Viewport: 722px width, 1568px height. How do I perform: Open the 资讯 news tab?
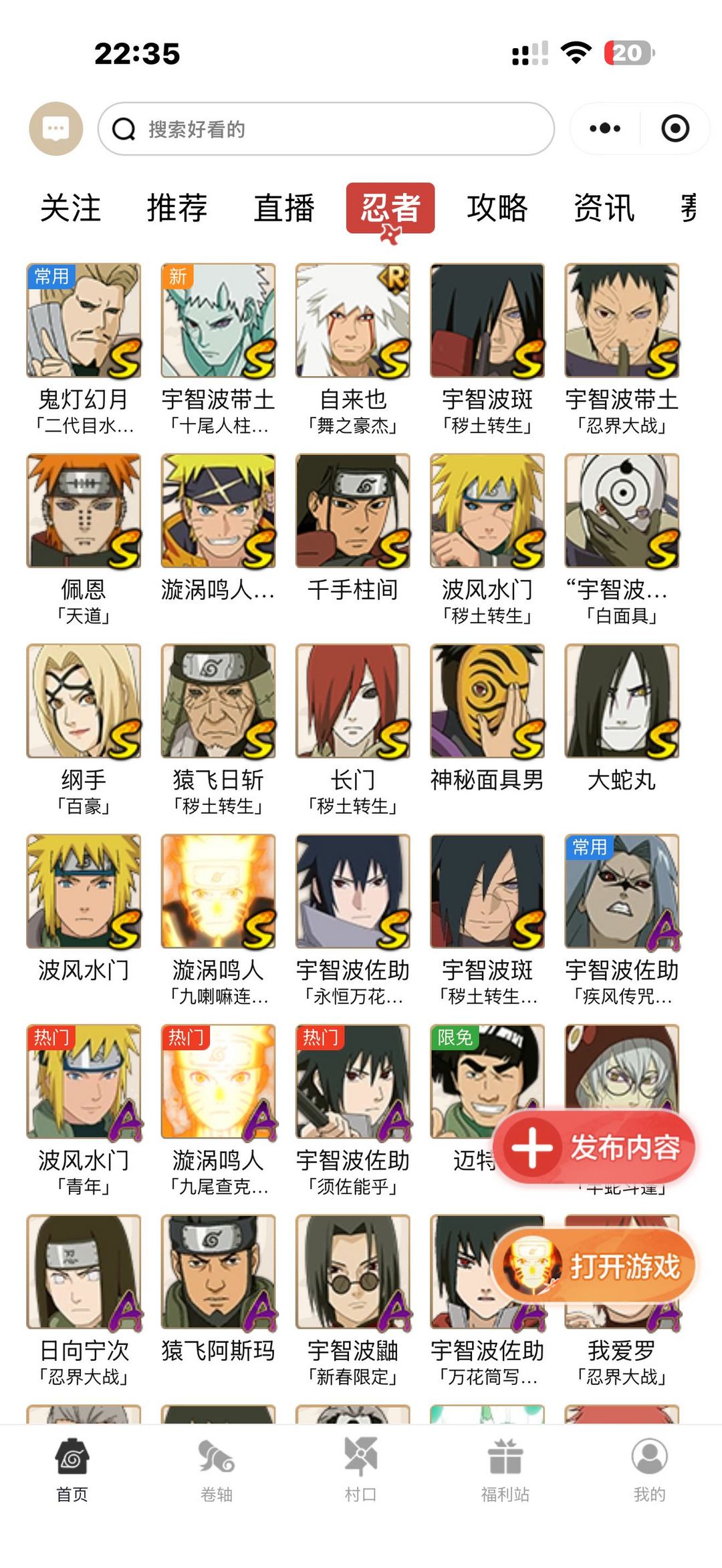(604, 208)
